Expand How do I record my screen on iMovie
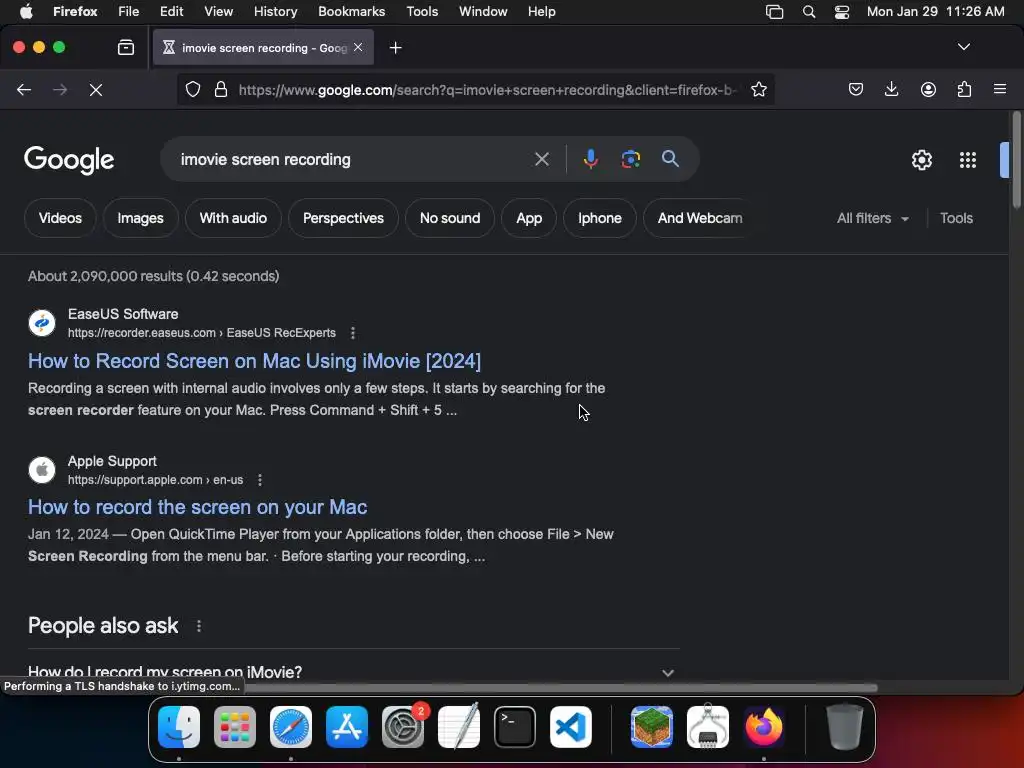The width and height of the screenshot is (1024, 768). click(x=353, y=672)
